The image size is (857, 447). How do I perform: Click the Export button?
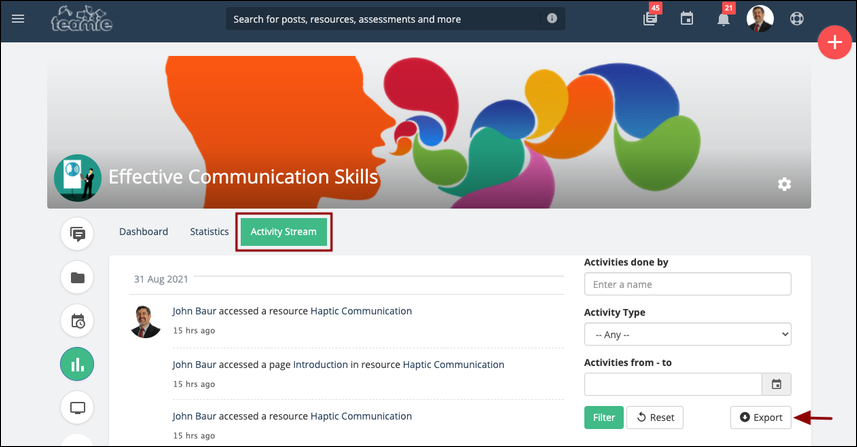(761, 417)
